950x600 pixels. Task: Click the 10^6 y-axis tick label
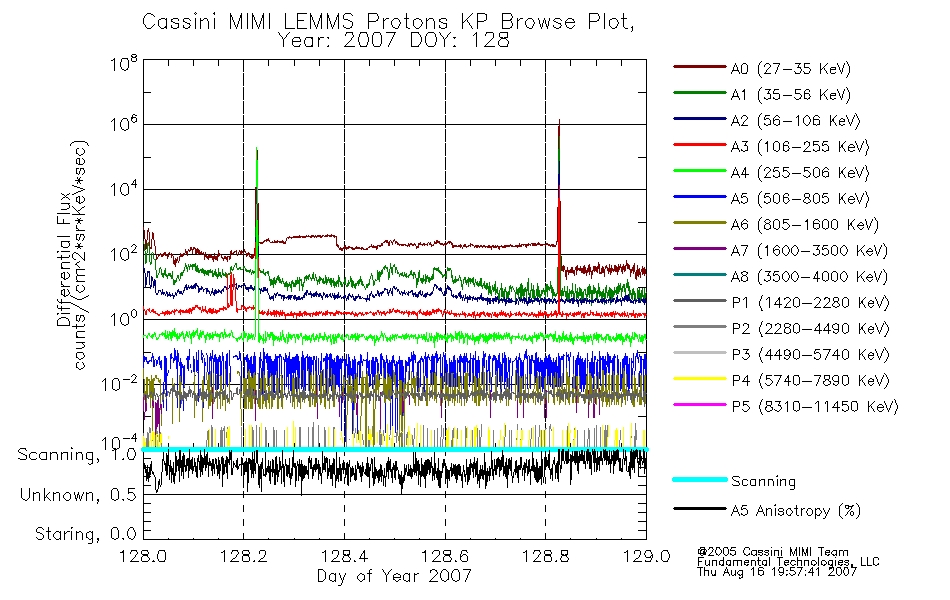[123, 124]
